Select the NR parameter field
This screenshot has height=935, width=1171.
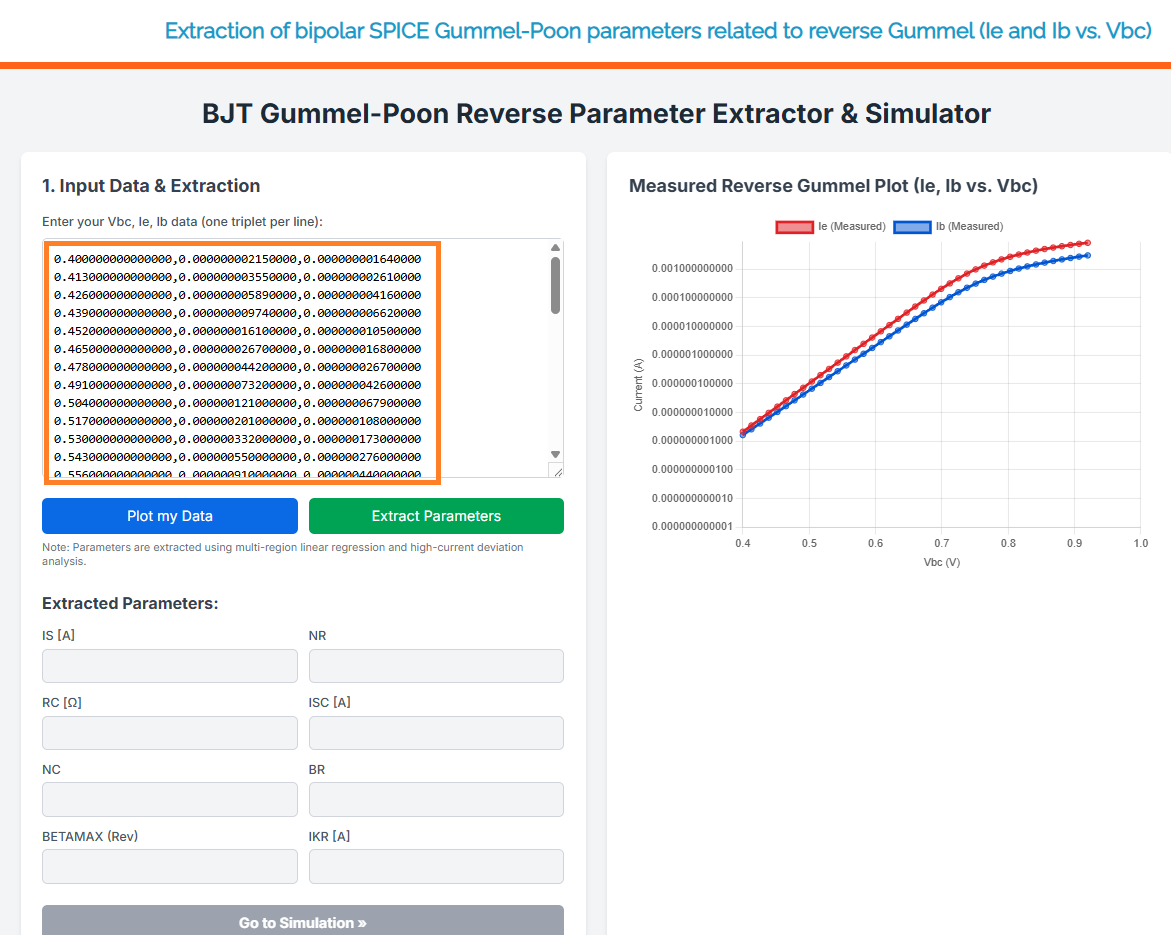[x=436, y=666]
